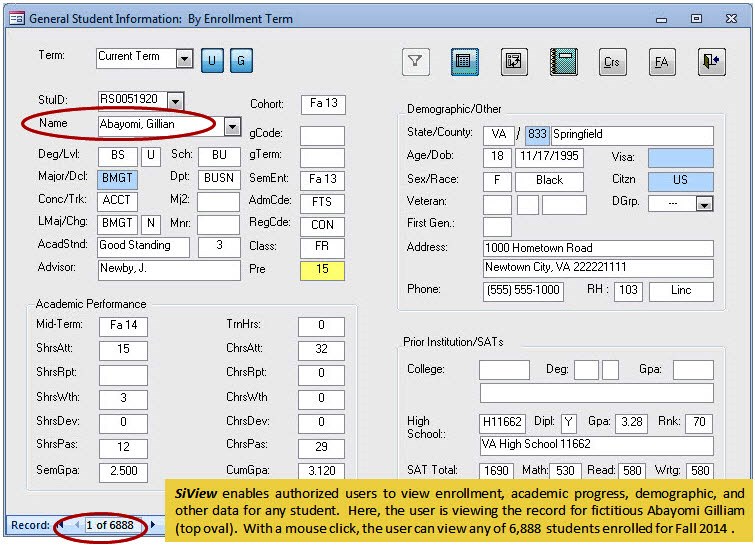Screen dimensions: 755x546
Task: Open the datasheet grid view button
Action: coord(464,61)
